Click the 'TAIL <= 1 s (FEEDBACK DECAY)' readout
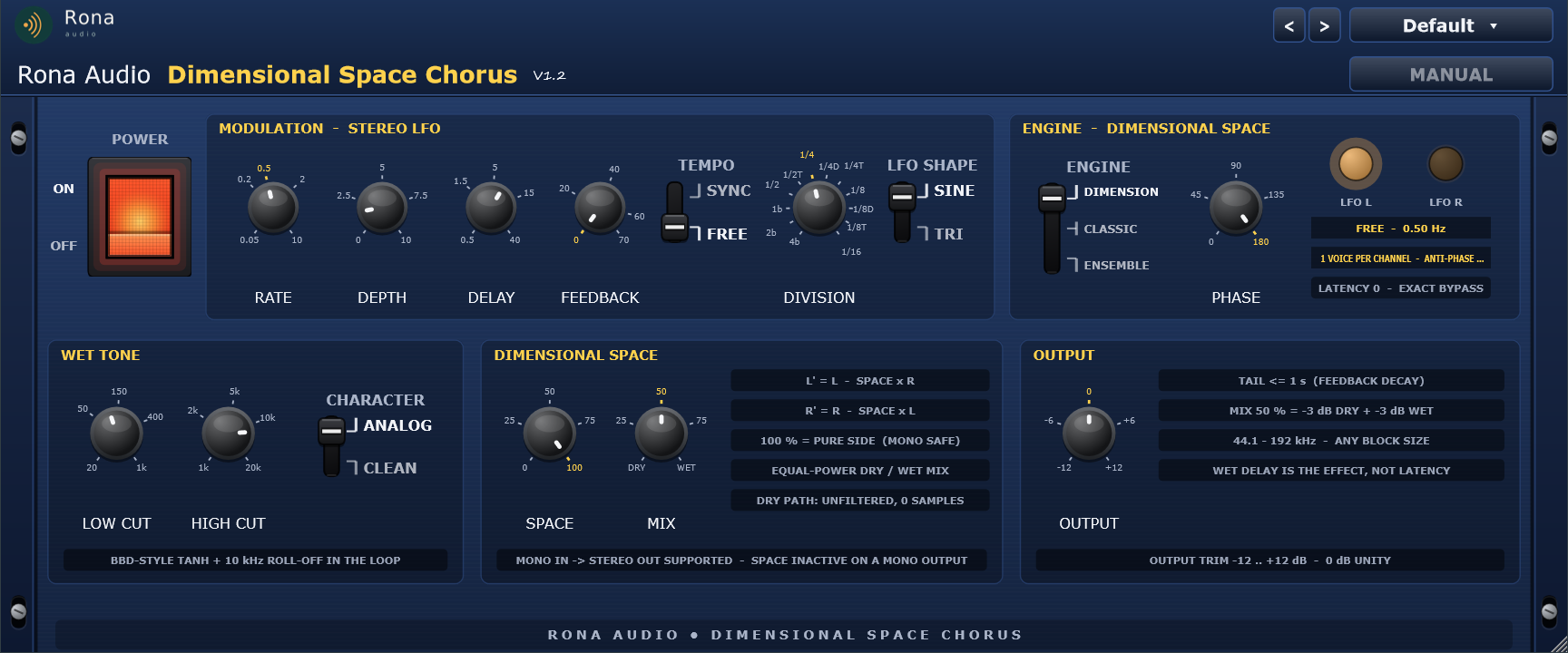 1331,381
